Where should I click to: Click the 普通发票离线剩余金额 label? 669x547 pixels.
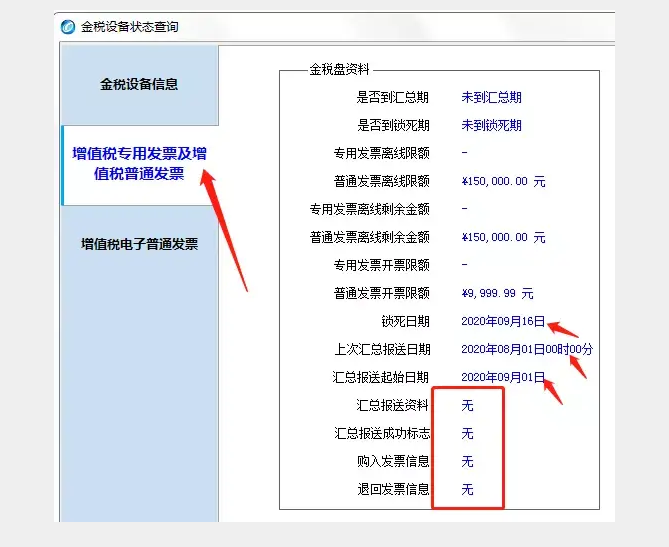point(369,237)
